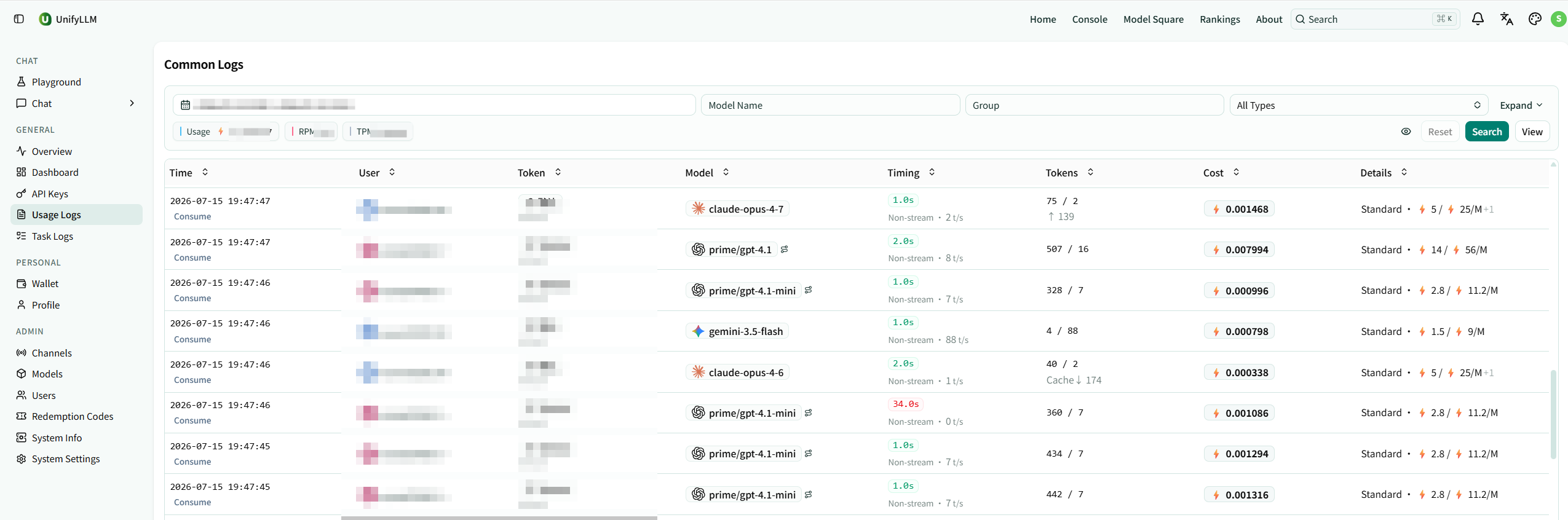Open Task Logs page
Viewport: 1568px width, 520px height.
(76, 236)
